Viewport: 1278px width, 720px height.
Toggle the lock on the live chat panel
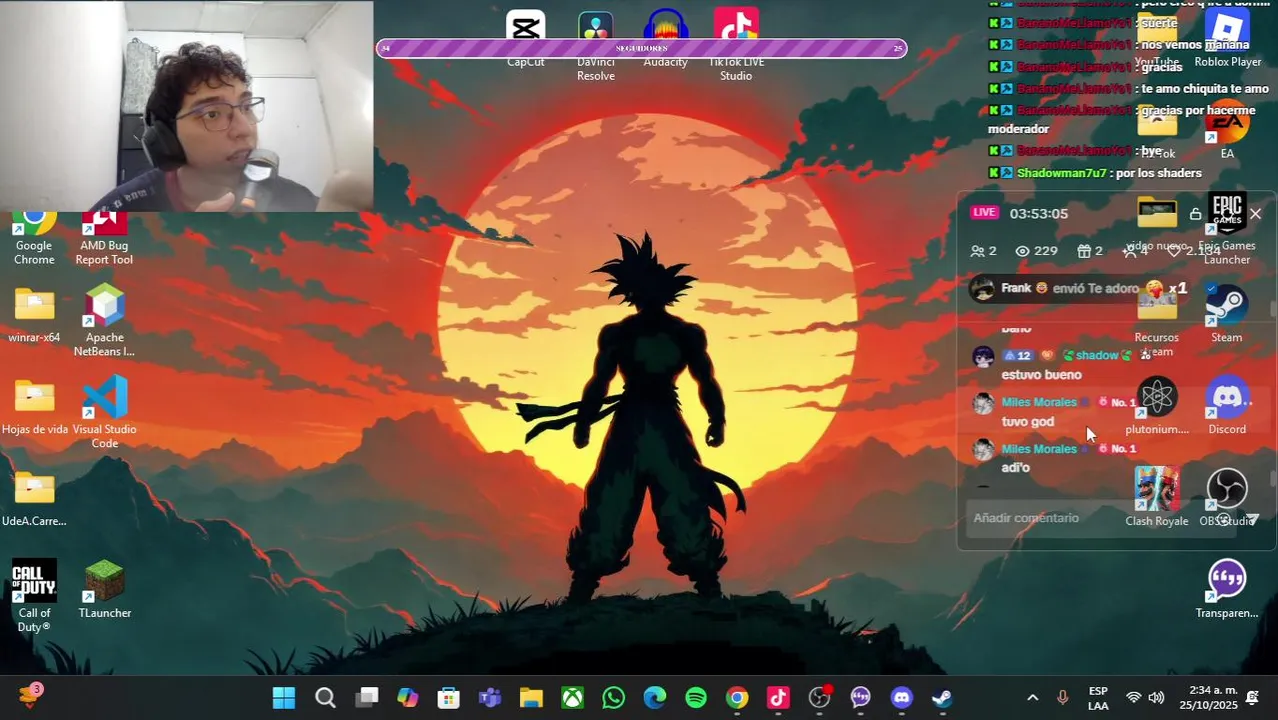click(x=1195, y=214)
